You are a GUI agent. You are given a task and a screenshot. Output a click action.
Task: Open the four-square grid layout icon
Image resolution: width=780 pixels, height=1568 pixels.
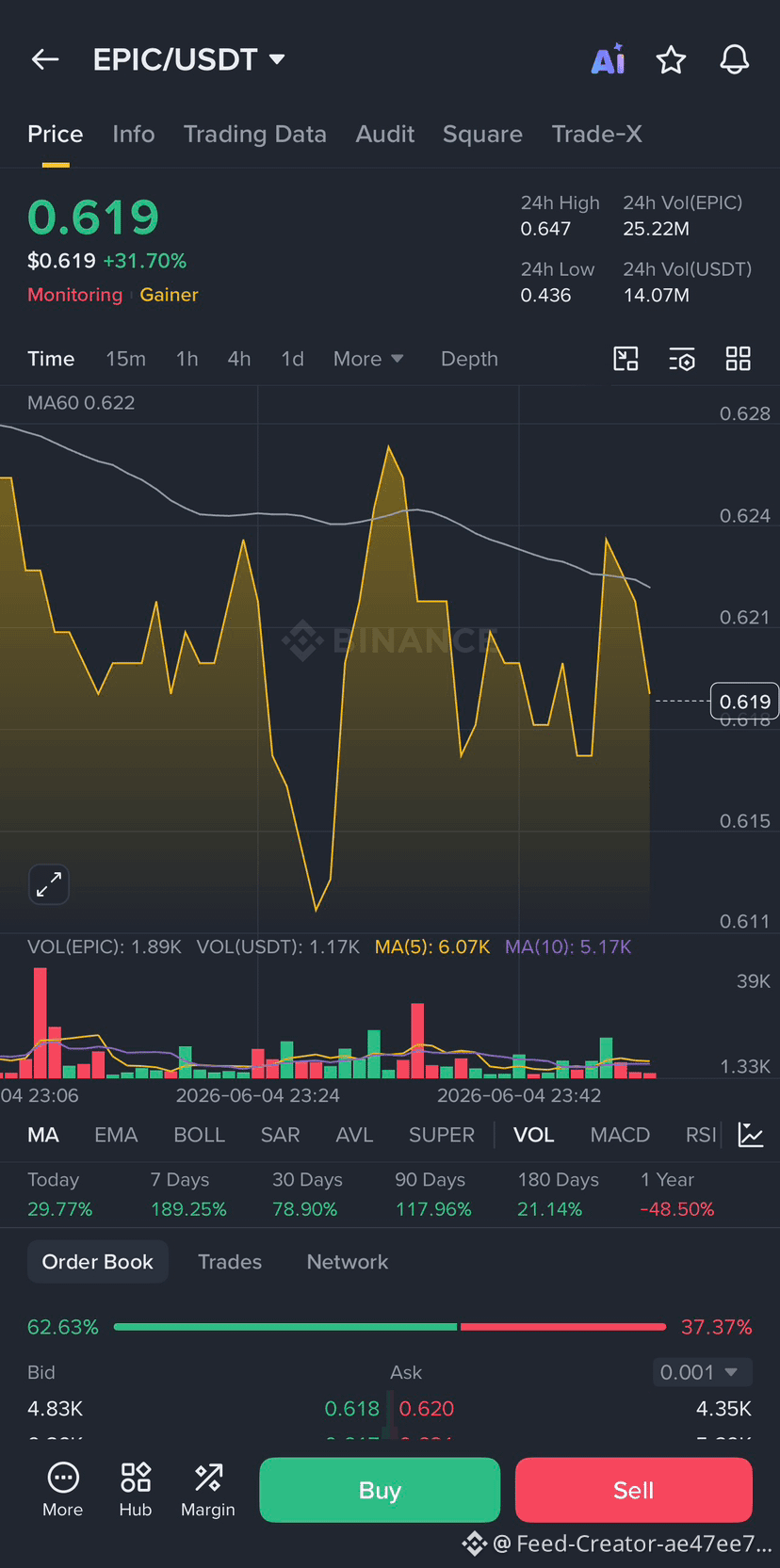point(739,359)
